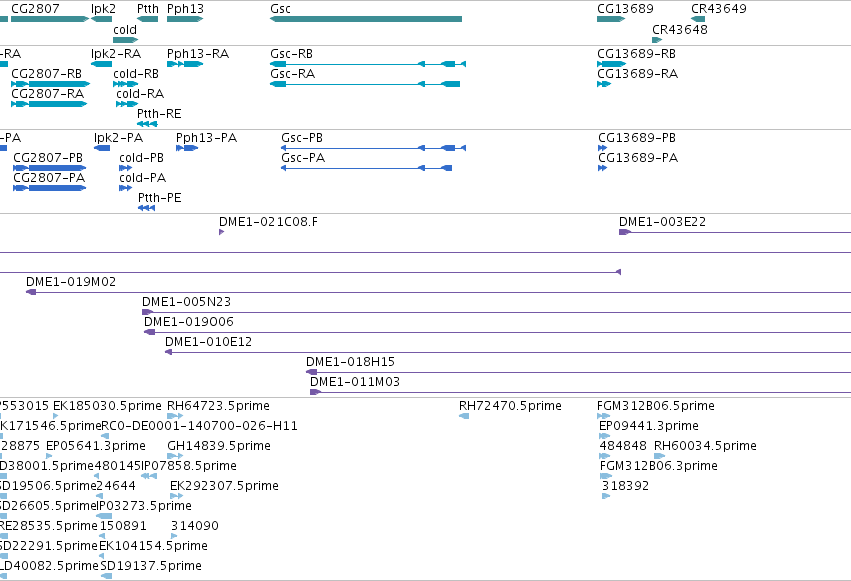Viewport: 851px width, 581px height.
Task: Select the CG2807-RA transcript label
Action: 48,94
